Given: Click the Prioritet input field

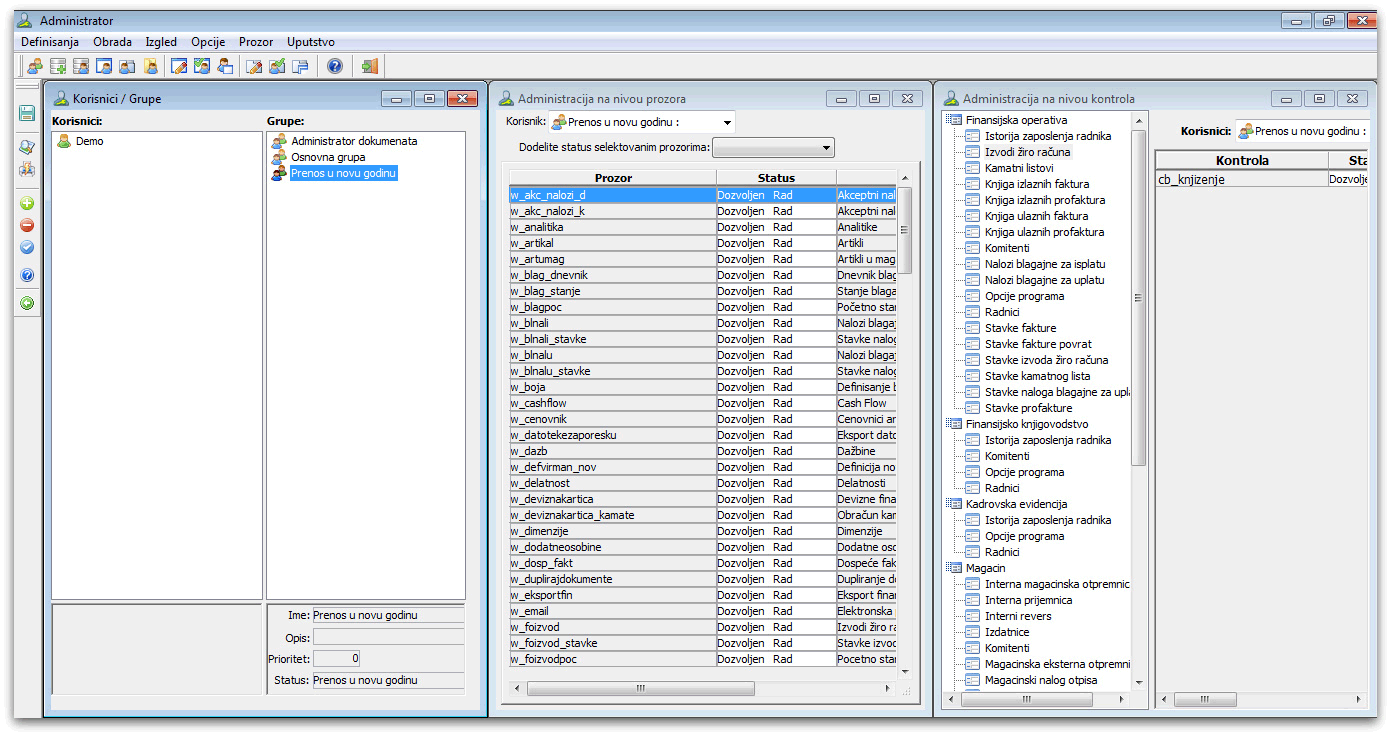Looking at the screenshot, I should (x=337, y=659).
